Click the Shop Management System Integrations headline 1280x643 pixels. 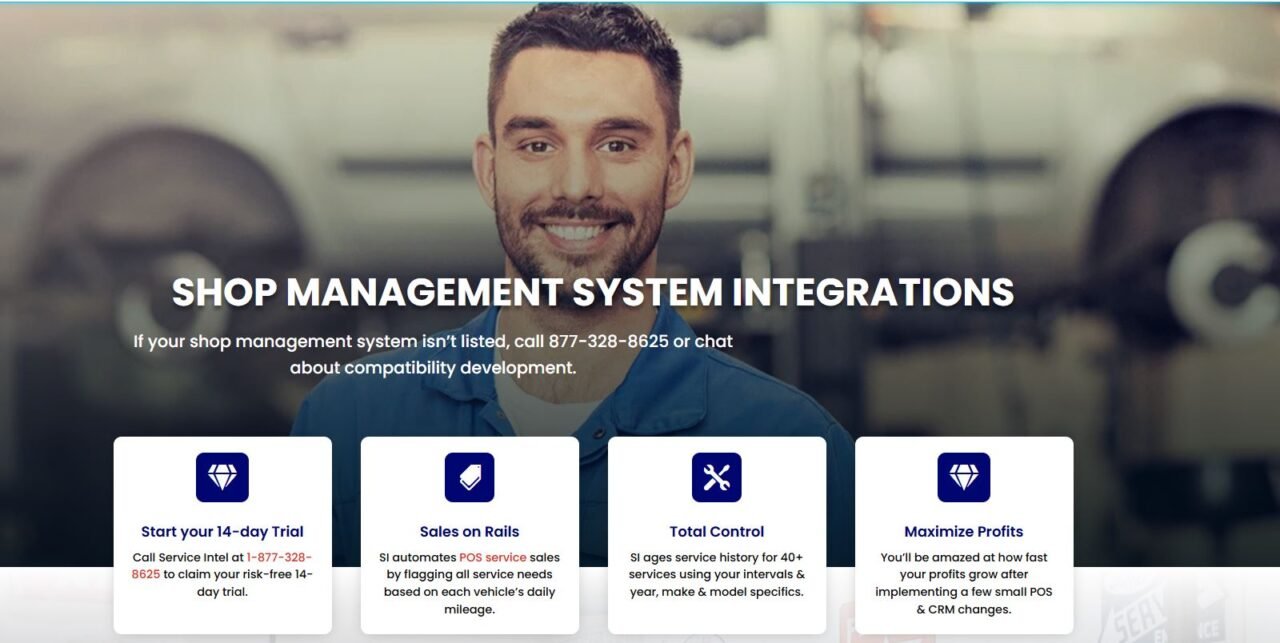(x=593, y=292)
